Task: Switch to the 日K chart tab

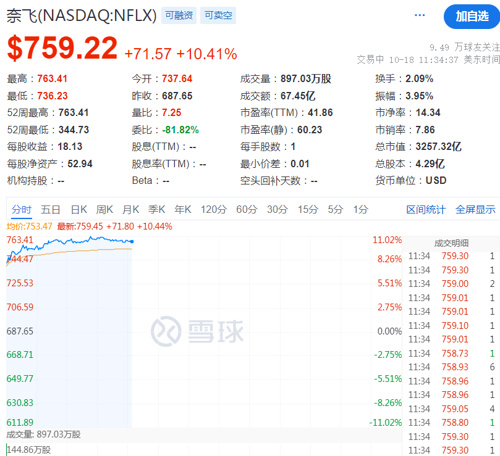Action: (79, 210)
